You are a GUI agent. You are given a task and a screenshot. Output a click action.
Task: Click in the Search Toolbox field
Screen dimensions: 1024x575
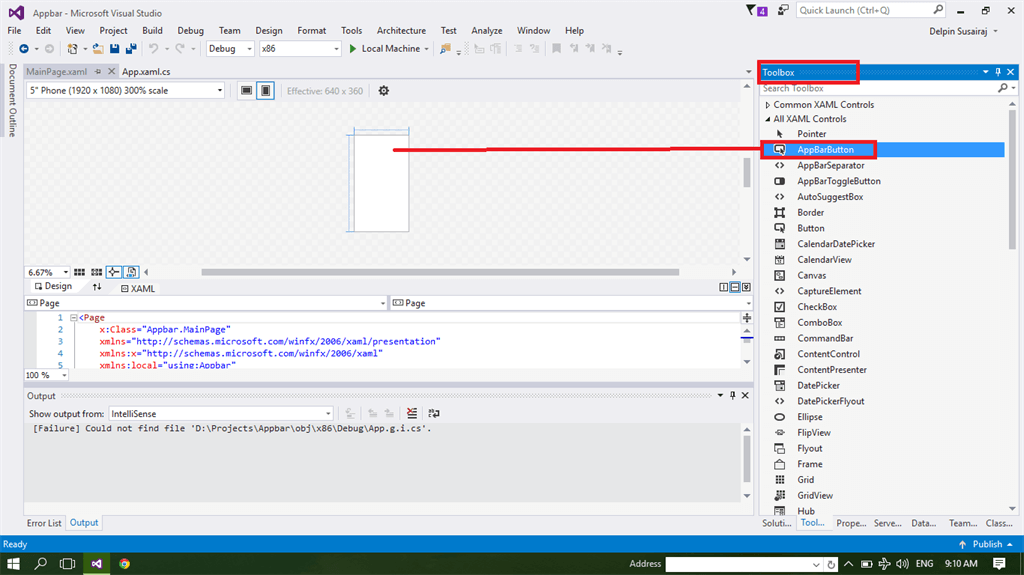[x=876, y=89]
